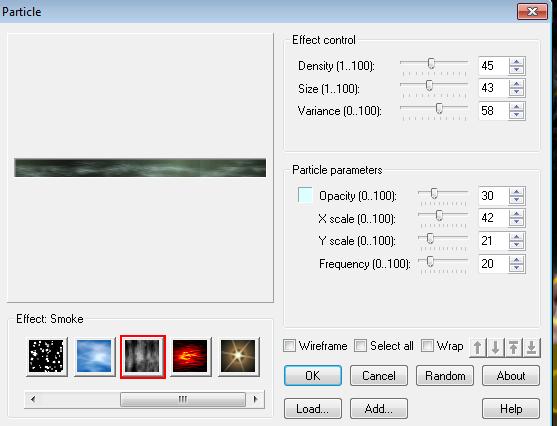Screen dimensions: 557x426
Task: Pick the red fire effect thumbnail
Action: pos(190,356)
